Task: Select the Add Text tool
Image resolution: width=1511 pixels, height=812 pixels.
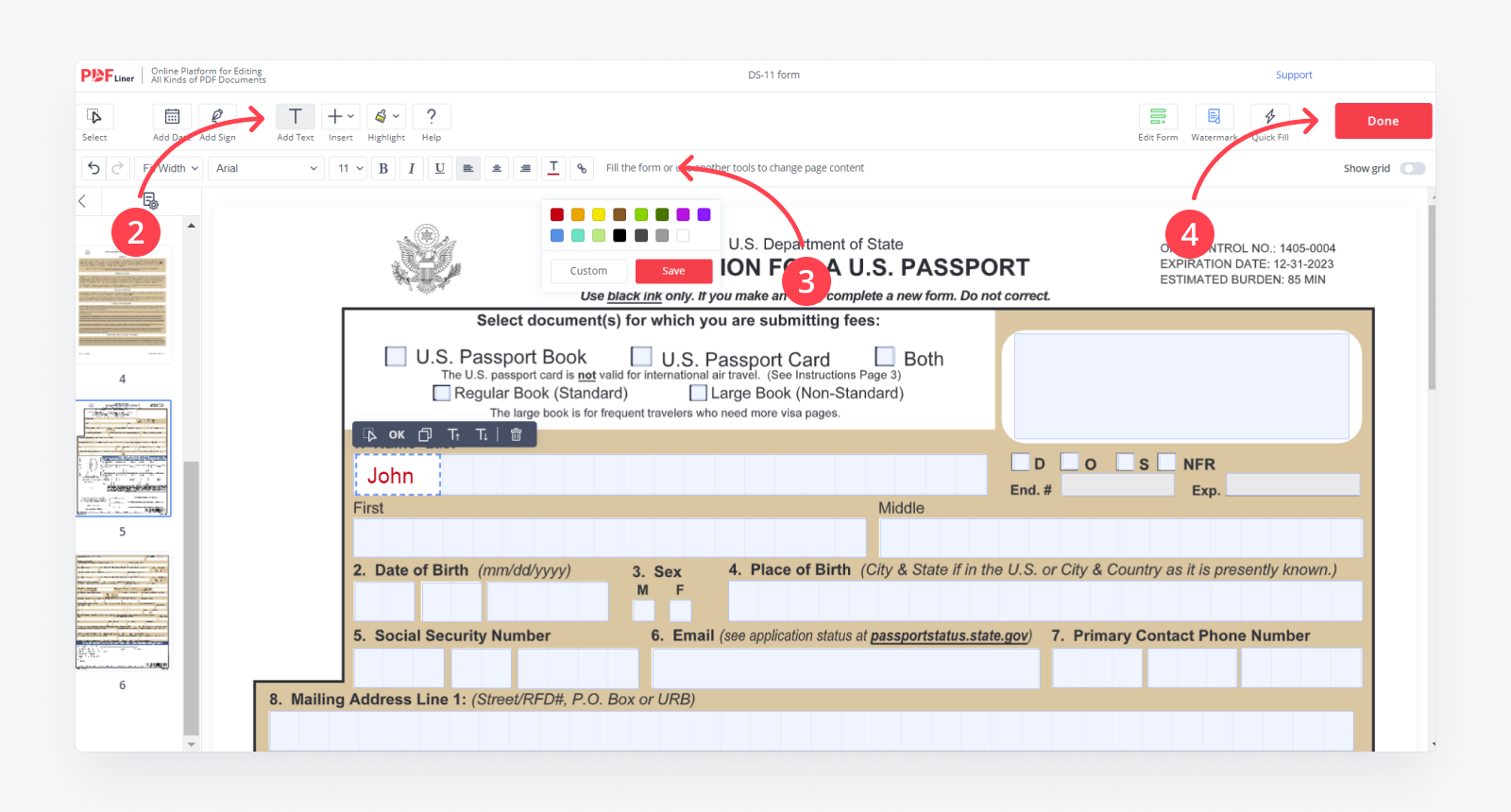Action: [x=295, y=117]
